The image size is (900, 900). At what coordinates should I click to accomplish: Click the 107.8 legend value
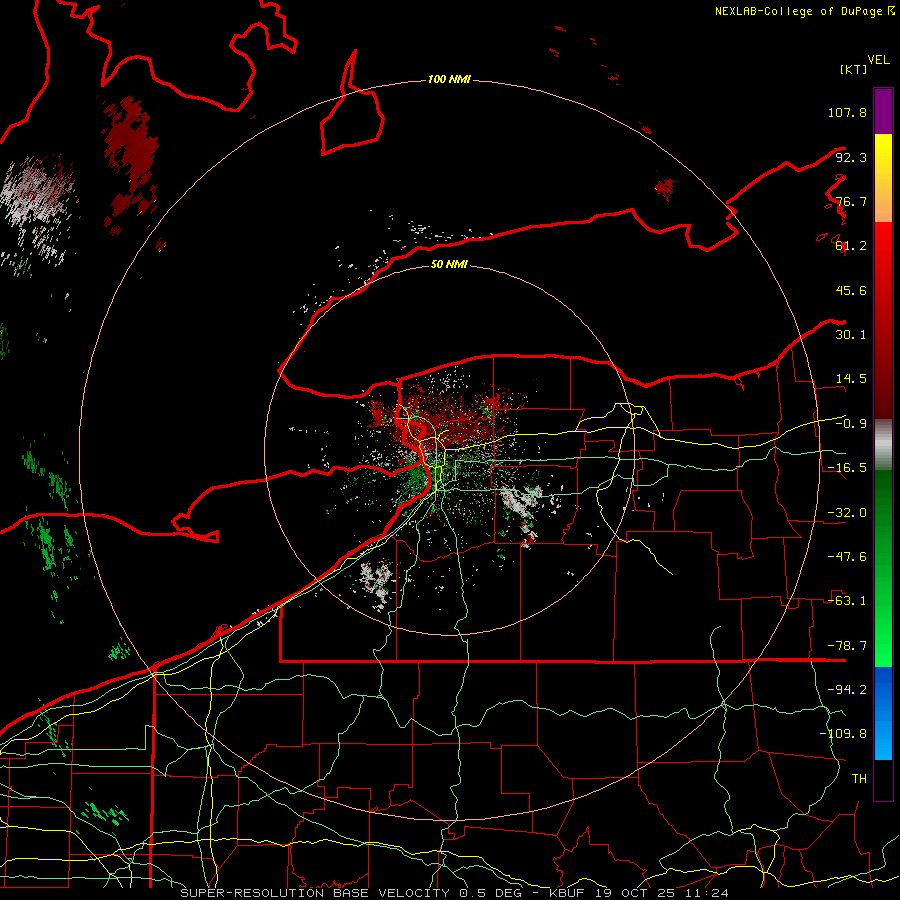[x=847, y=112]
